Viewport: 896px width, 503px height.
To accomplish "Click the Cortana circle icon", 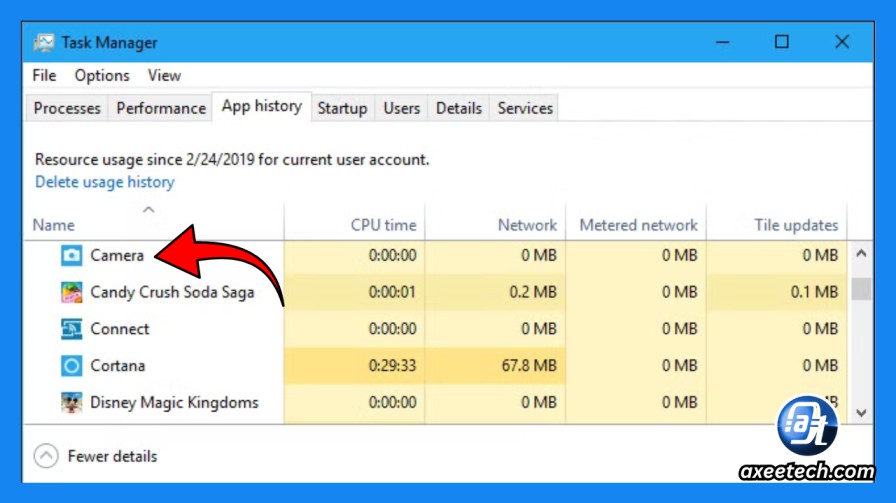I will pos(71,365).
